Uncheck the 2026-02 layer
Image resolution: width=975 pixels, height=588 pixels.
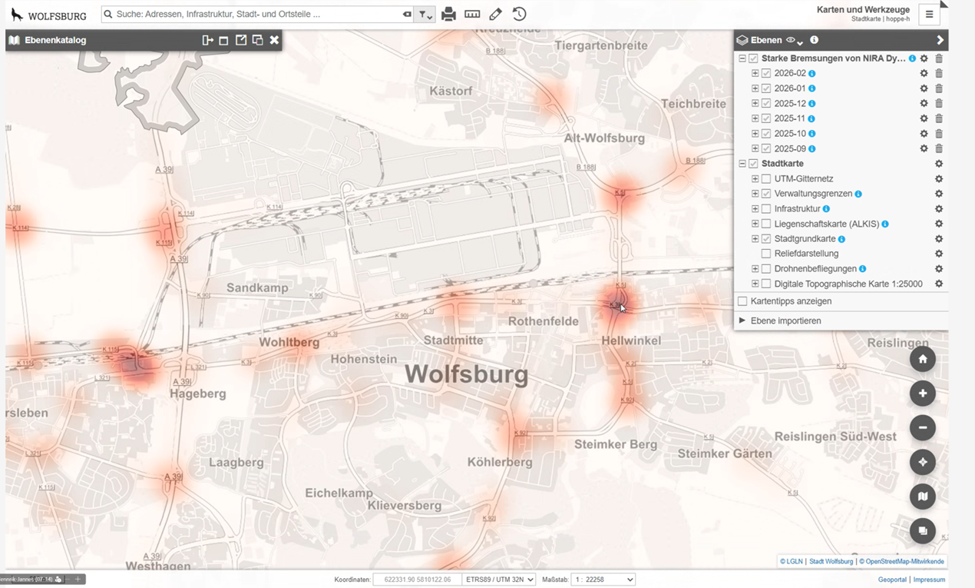pos(766,73)
